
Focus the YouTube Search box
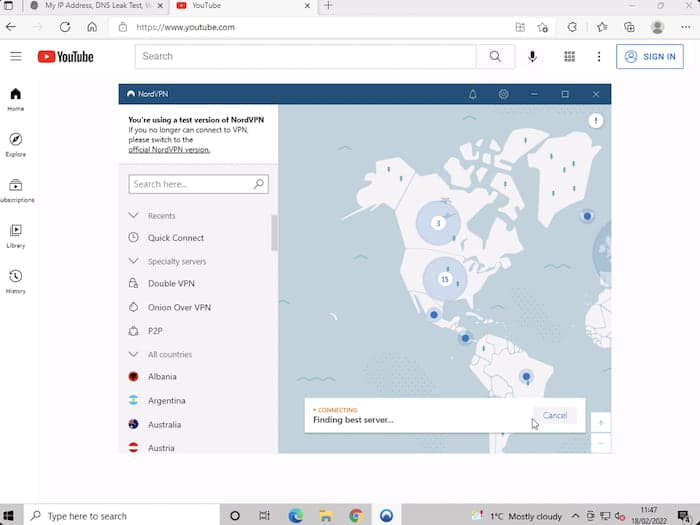[x=305, y=56]
